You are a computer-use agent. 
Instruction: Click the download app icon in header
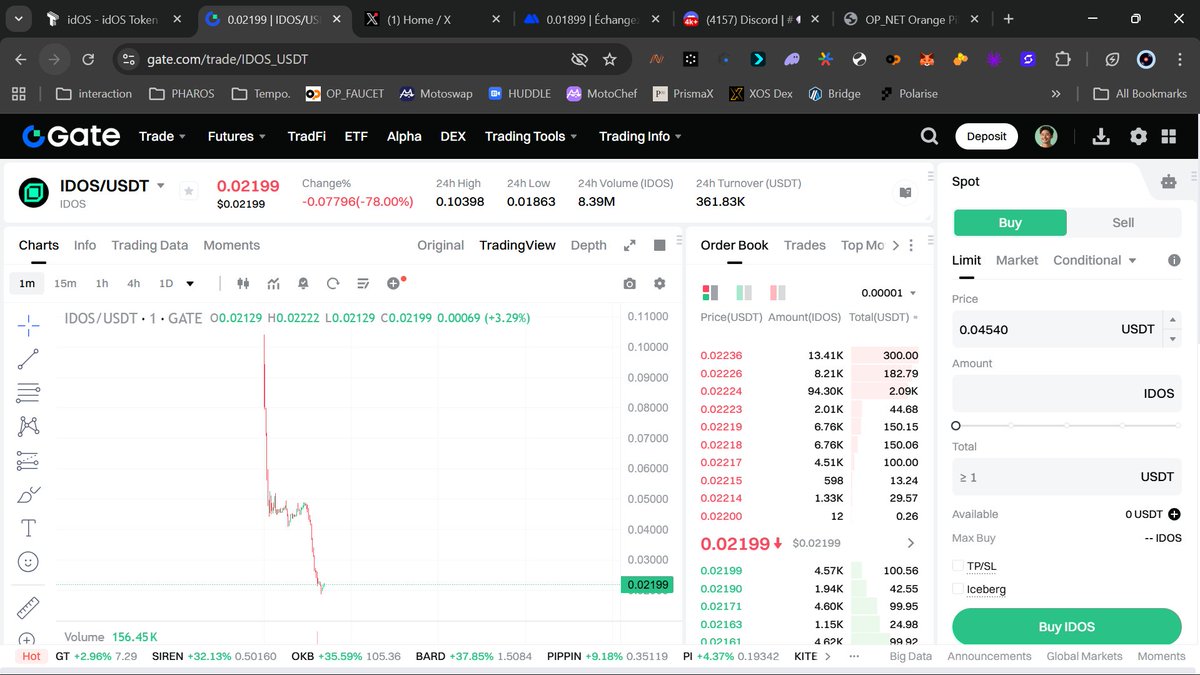coord(1101,137)
